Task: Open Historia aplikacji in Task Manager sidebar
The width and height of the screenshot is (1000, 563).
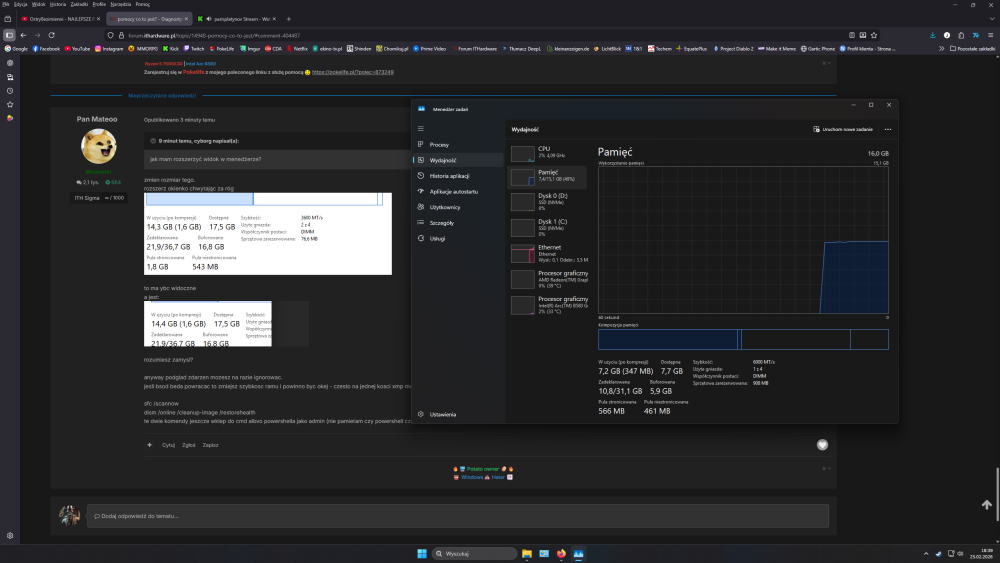Action: (449, 175)
